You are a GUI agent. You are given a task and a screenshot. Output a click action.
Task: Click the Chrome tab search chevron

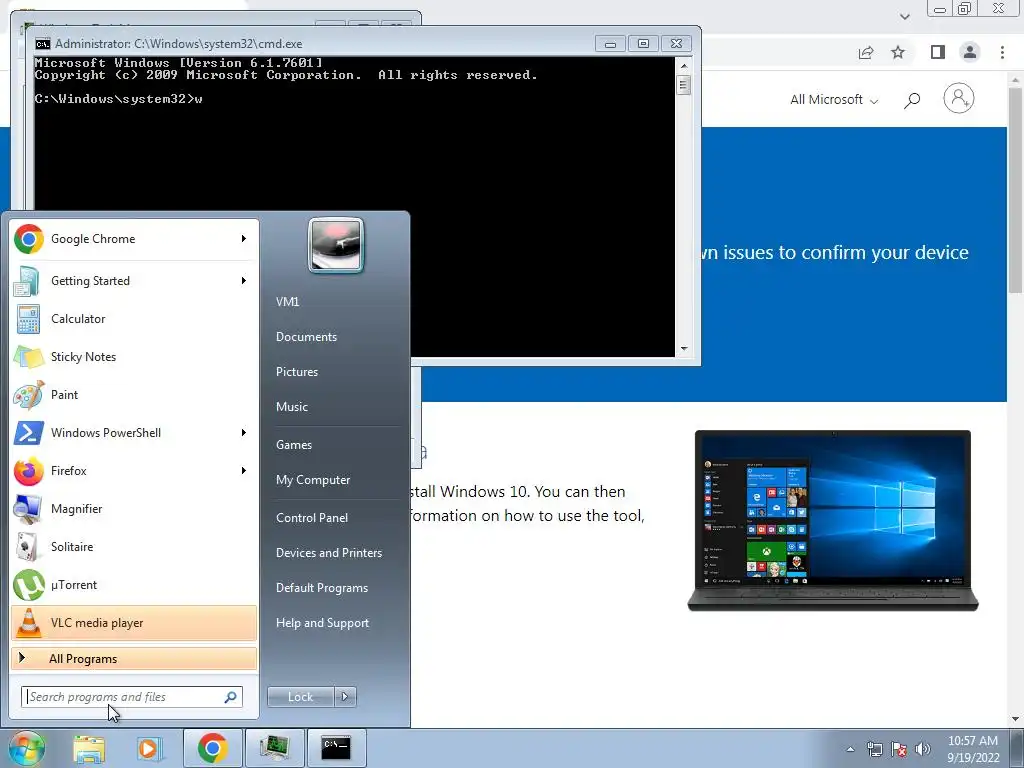[904, 16]
